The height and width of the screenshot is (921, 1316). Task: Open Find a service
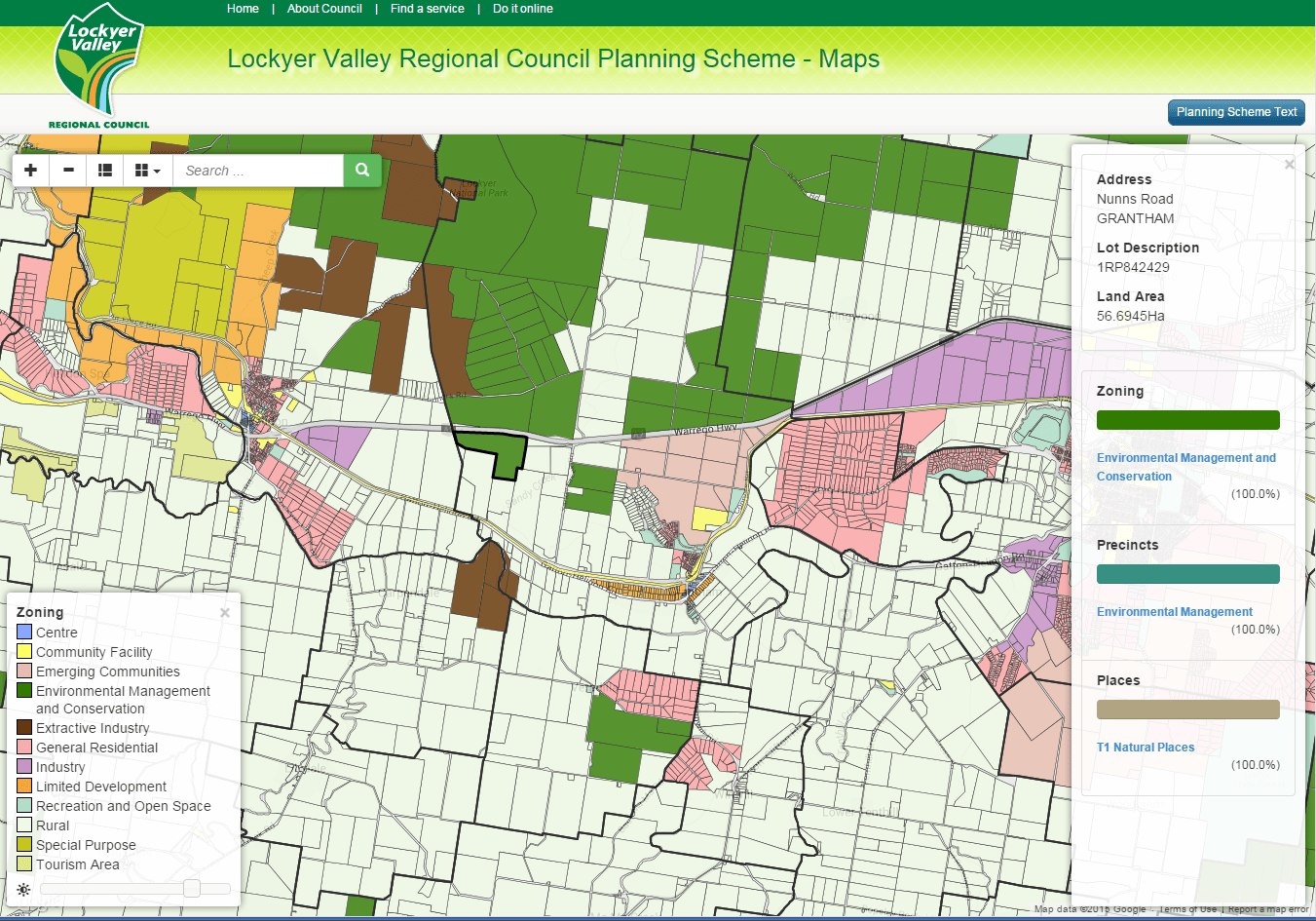[x=427, y=9]
